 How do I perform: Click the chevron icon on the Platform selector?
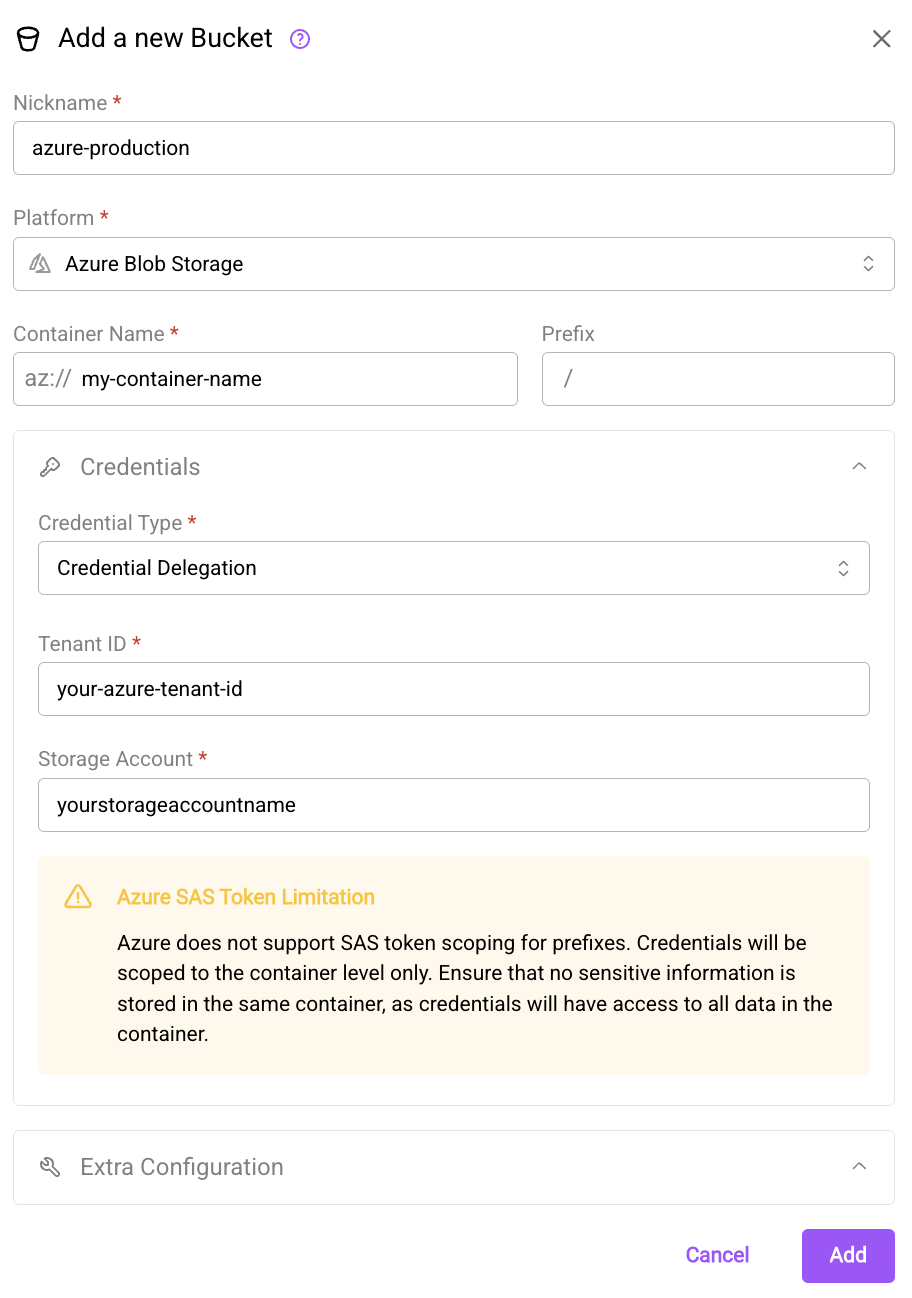coord(869,263)
